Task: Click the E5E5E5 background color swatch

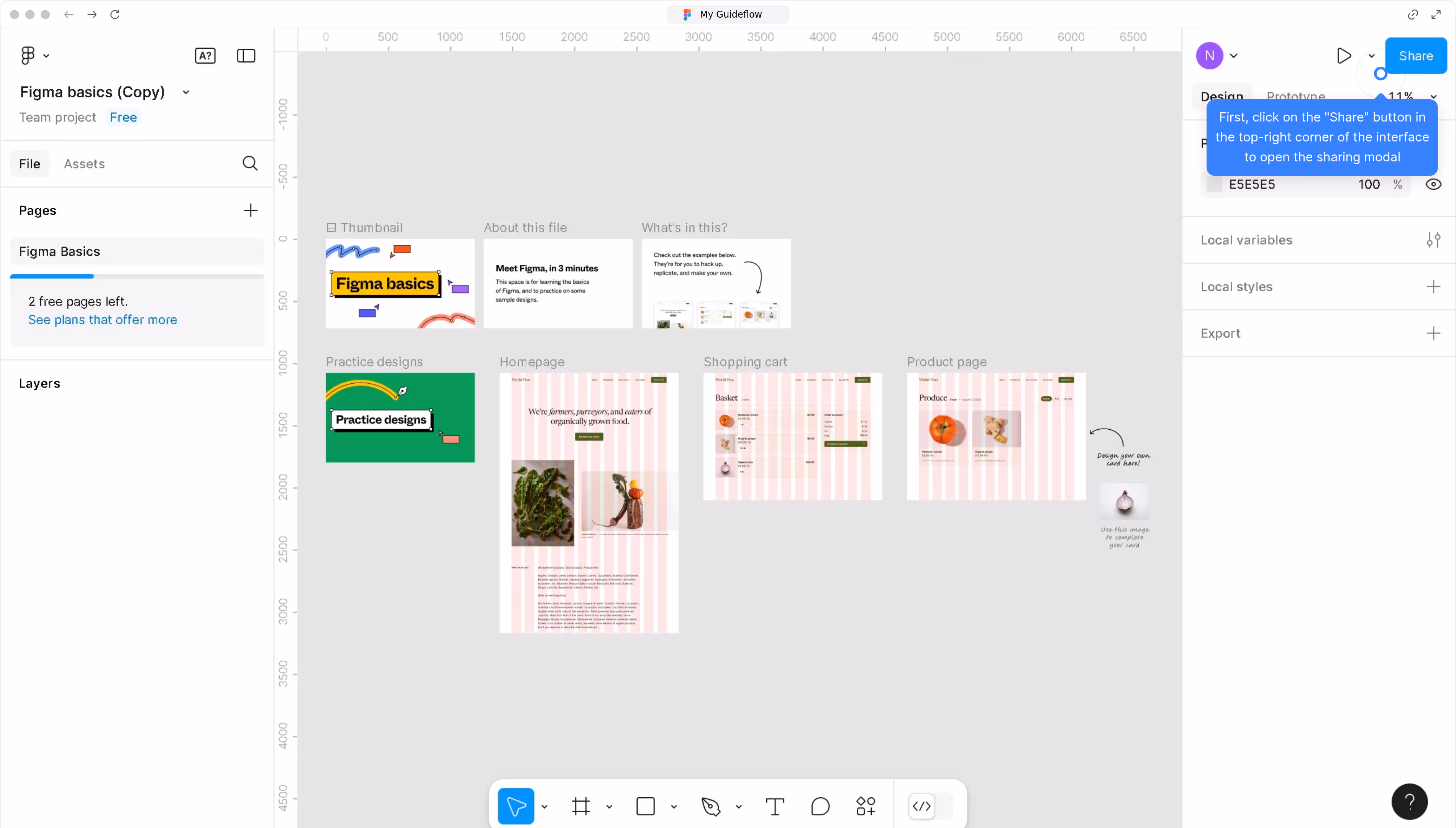Action: [x=1214, y=184]
